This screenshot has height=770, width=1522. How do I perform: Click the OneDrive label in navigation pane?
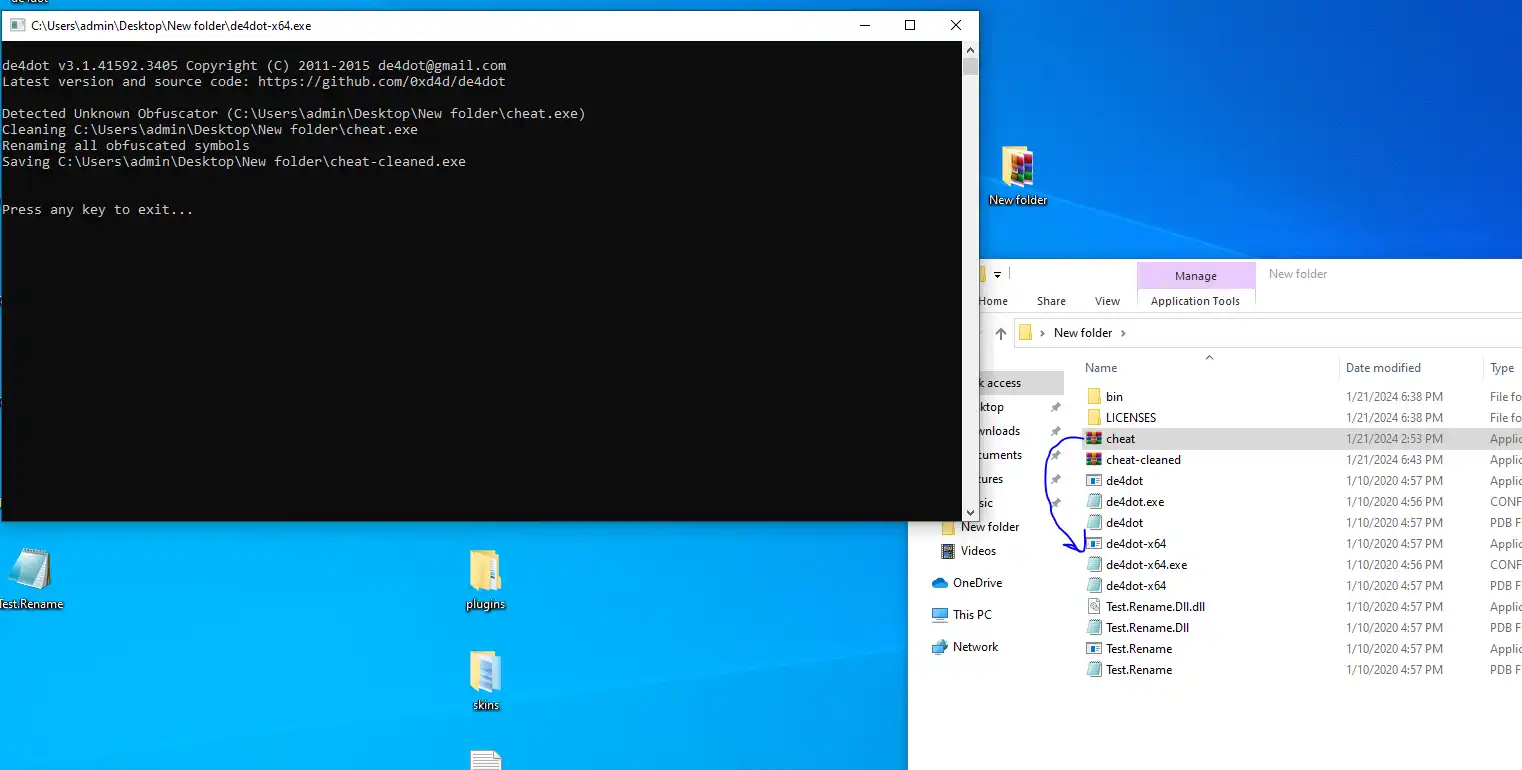977,583
